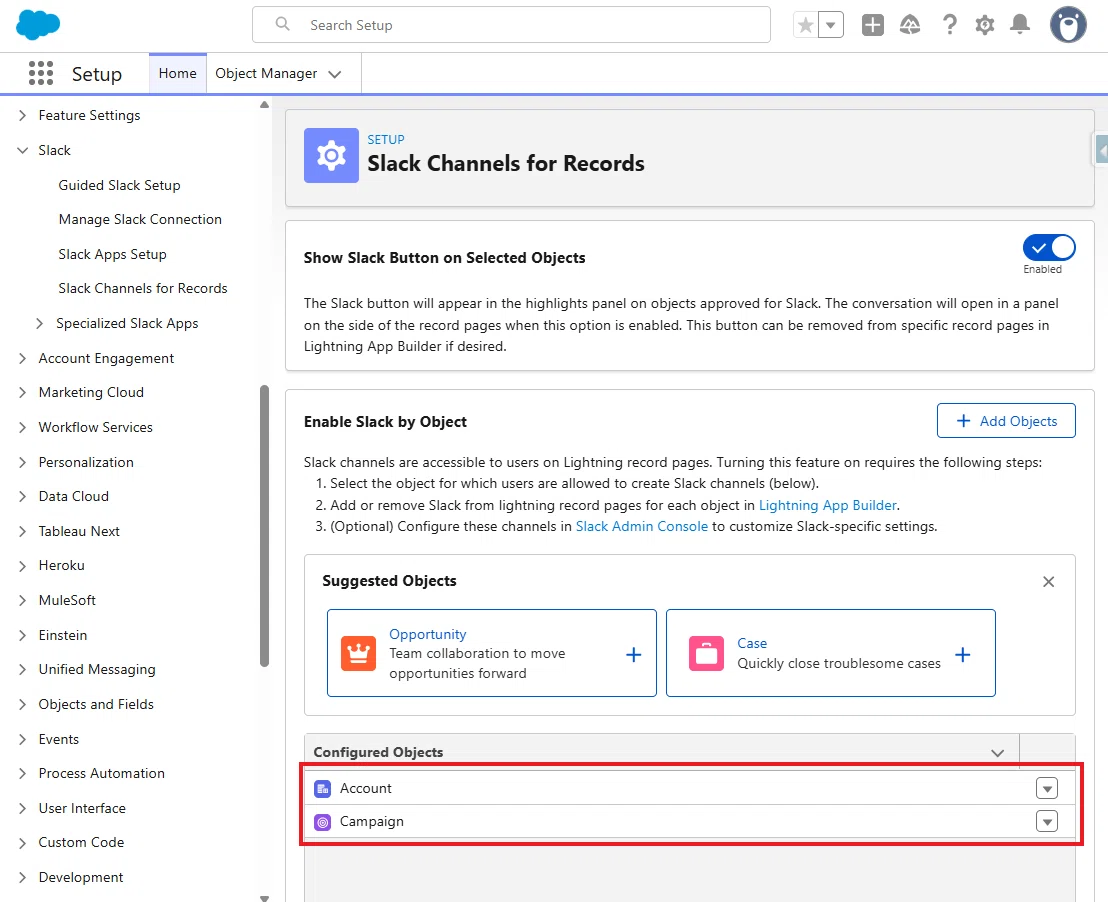Expand the Process Automation node
This screenshot has width=1108, height=902.
(23, 773)
